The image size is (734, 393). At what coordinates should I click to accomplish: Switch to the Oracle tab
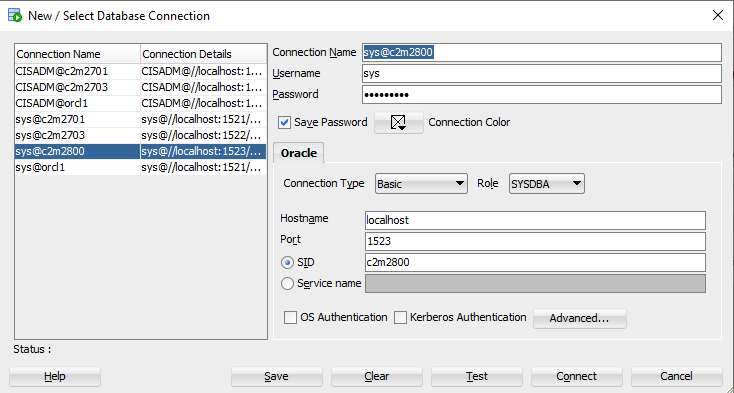299,153
